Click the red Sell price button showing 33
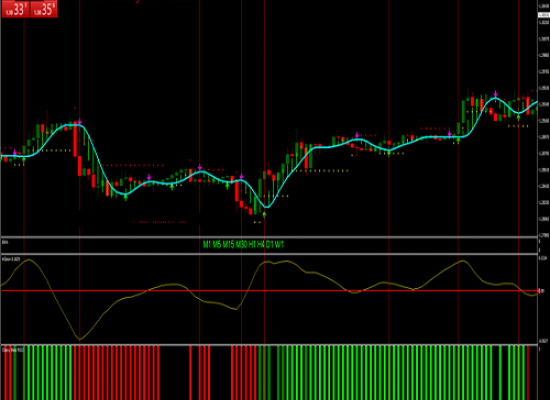Viewport: 550px width, 400px height. (x=15, y=9)
